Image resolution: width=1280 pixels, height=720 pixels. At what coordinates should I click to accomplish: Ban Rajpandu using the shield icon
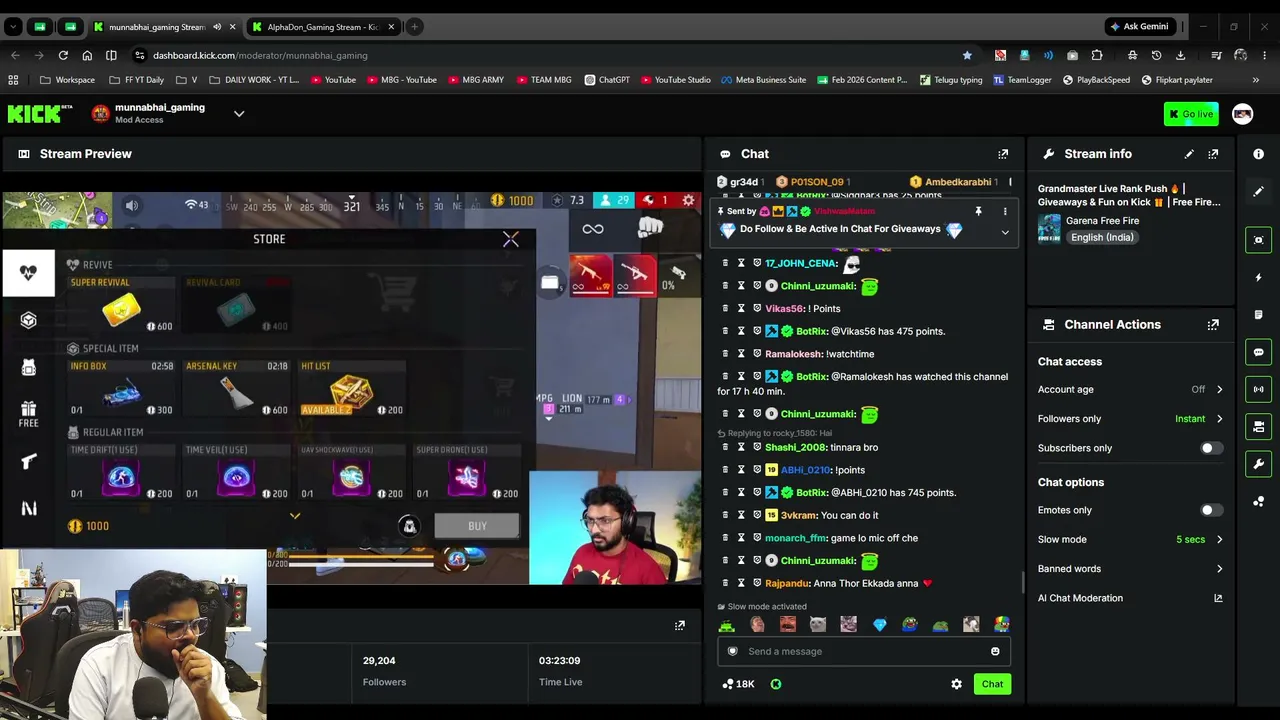click(757, 583)
